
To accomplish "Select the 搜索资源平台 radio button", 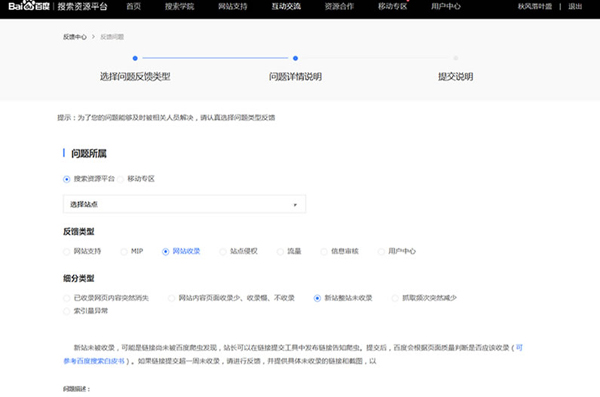I will tap(67, 179).
